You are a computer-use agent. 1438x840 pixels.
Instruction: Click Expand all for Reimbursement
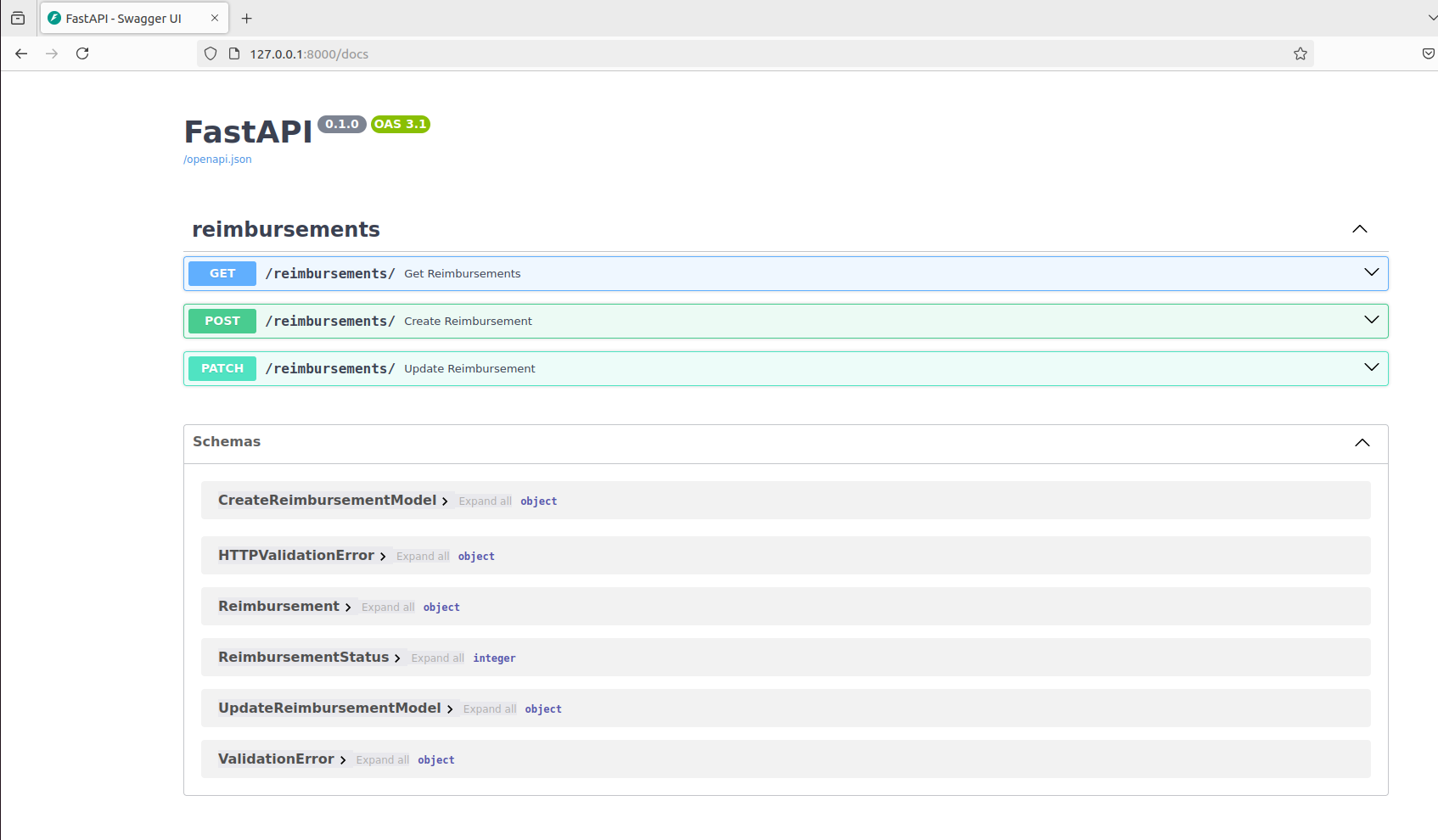388,608
